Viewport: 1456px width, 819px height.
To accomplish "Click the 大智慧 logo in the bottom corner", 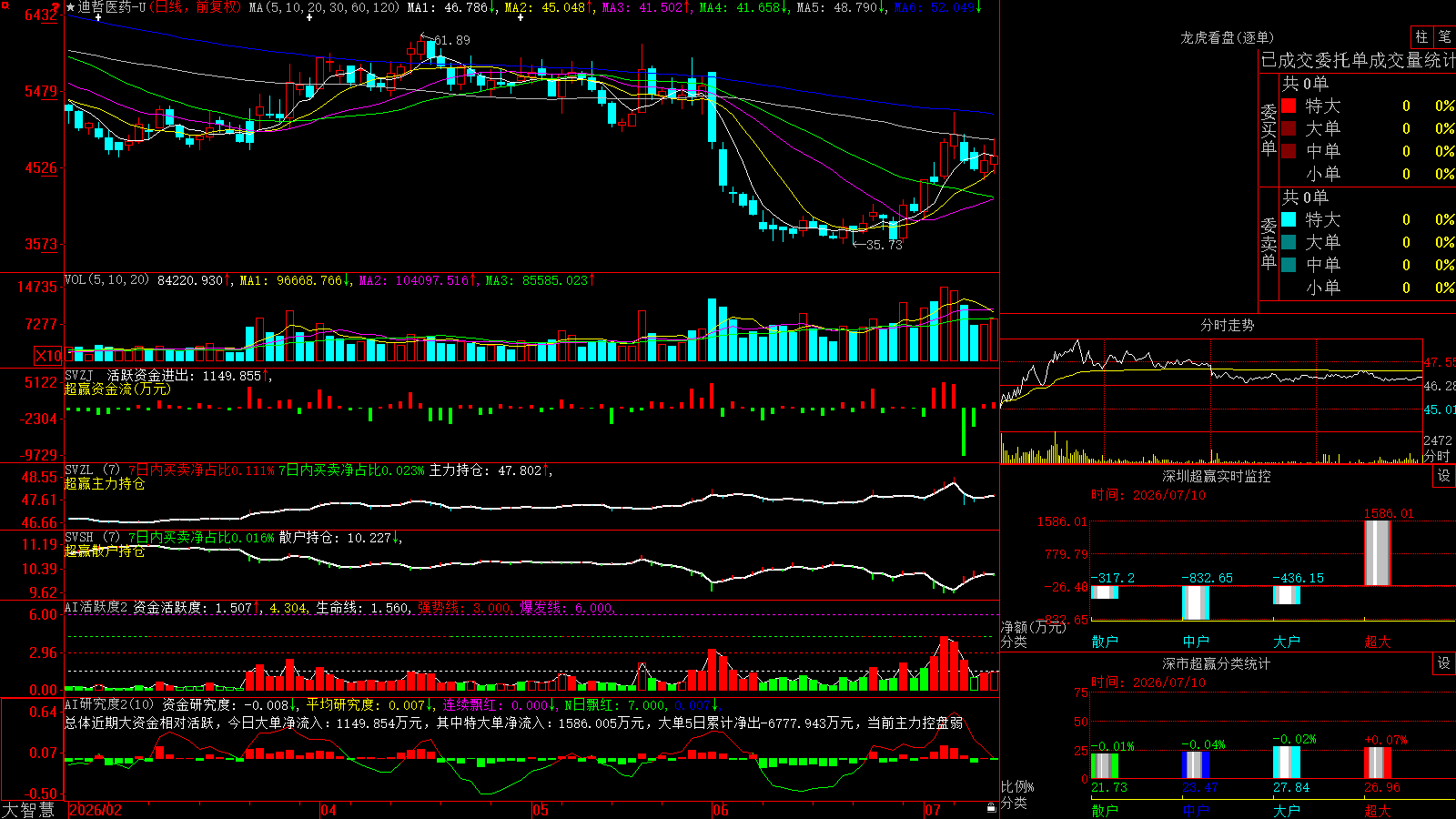I will [x=28, y=809].
